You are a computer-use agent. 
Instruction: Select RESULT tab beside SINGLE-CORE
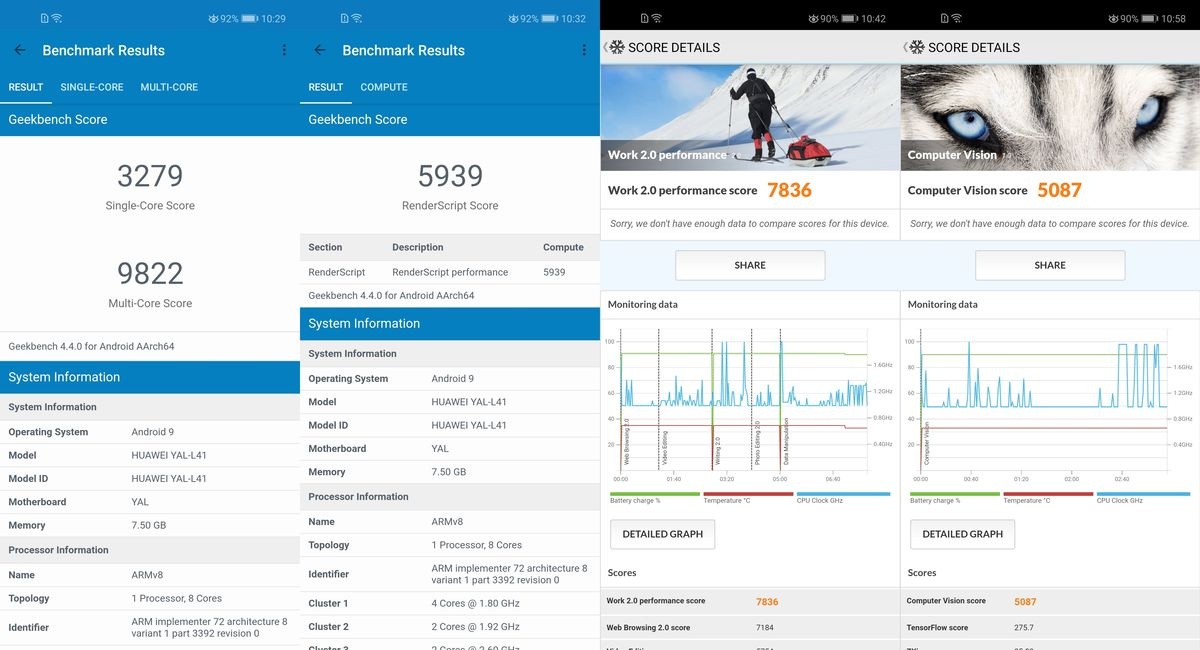pyautogui.click(x=26, y=87)
